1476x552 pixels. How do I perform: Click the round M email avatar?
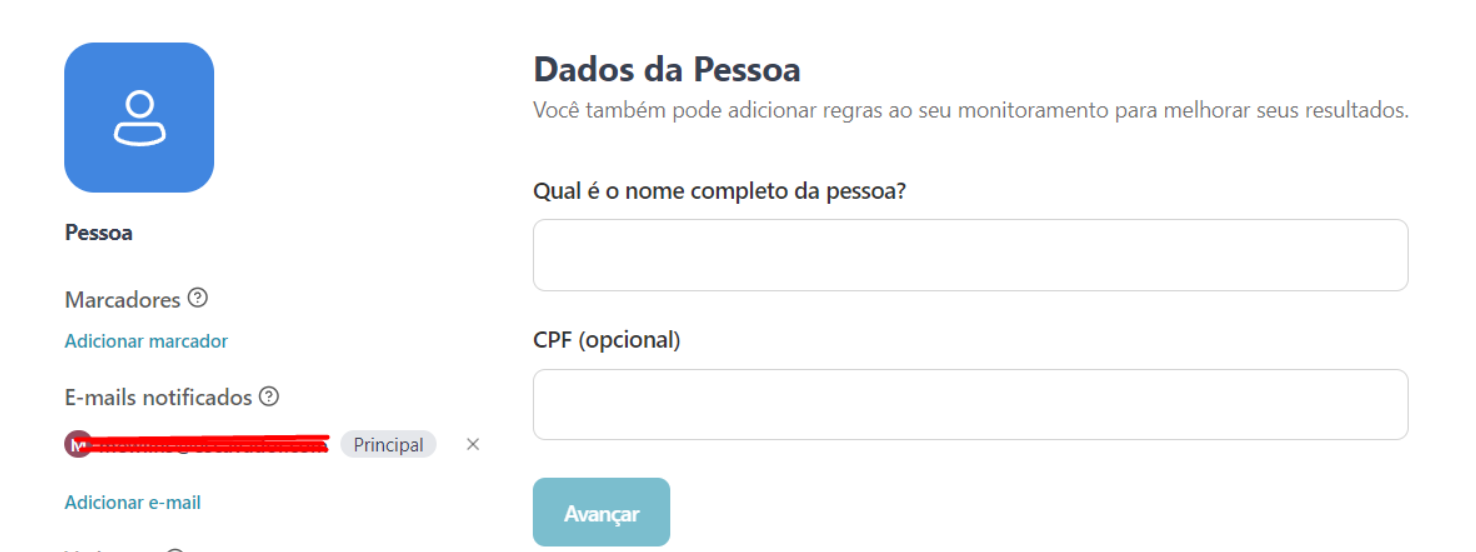(x=77, y=444)
